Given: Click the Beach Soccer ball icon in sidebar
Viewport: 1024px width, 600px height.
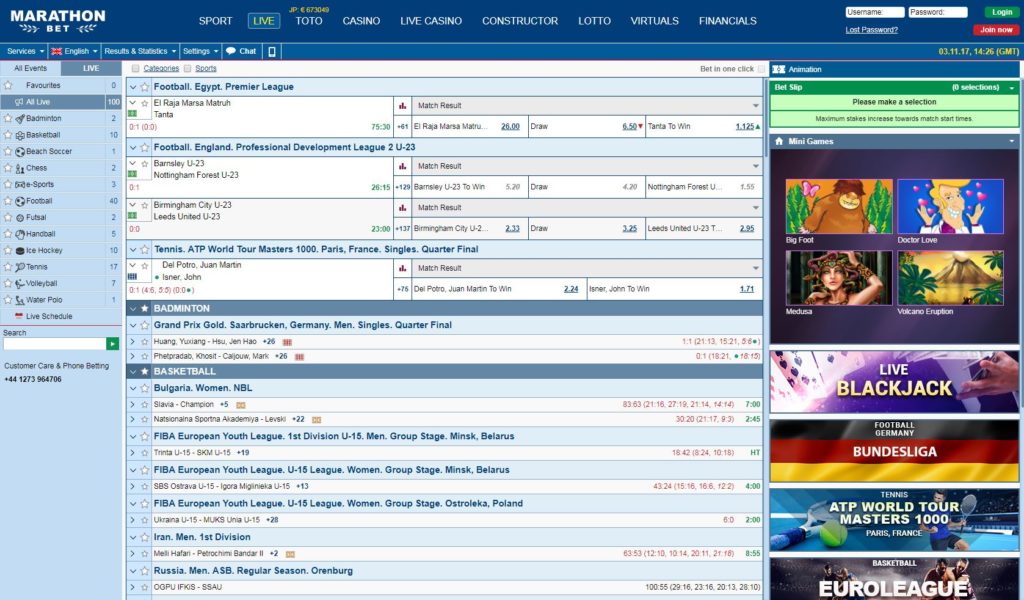Looking at the screenshot, I should [20, 151].
